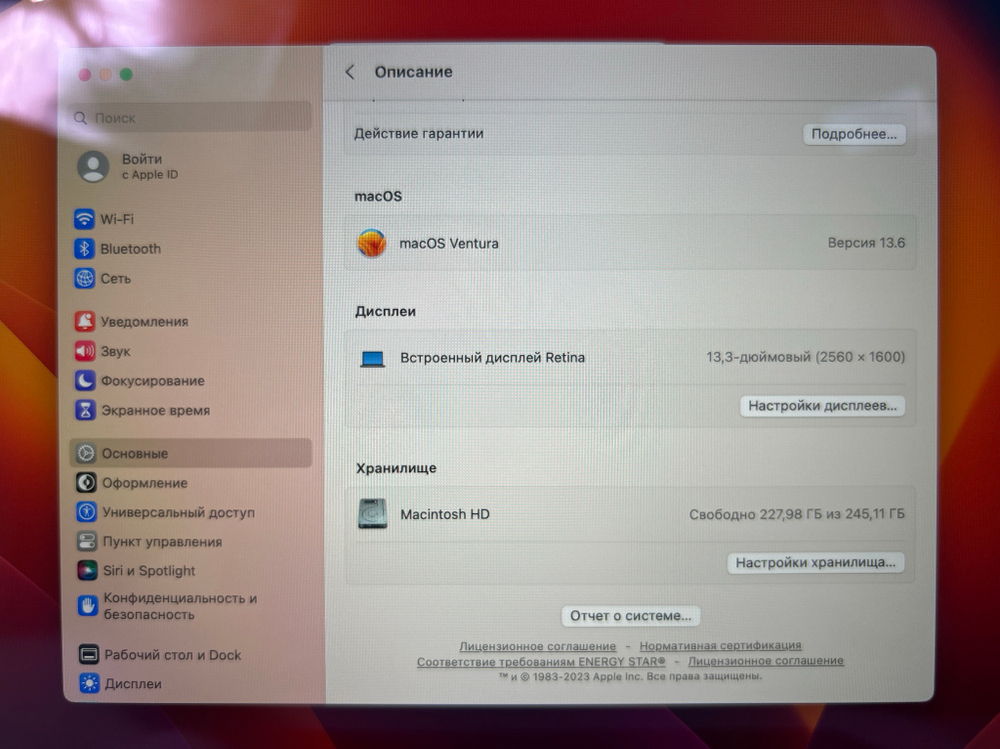Image resolution: width=1000 pixels, height=749 pixels.
Task: Click the Звук speaker icon
Action: pyautogui.click(x=85, y=352)
